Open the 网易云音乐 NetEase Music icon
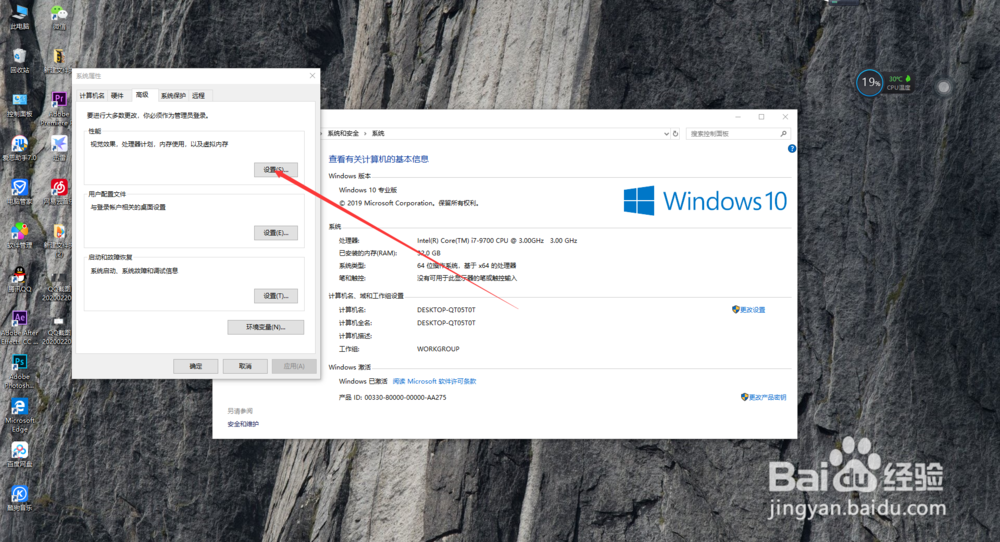Screen dimensions: 1000x542 point(59,190)
